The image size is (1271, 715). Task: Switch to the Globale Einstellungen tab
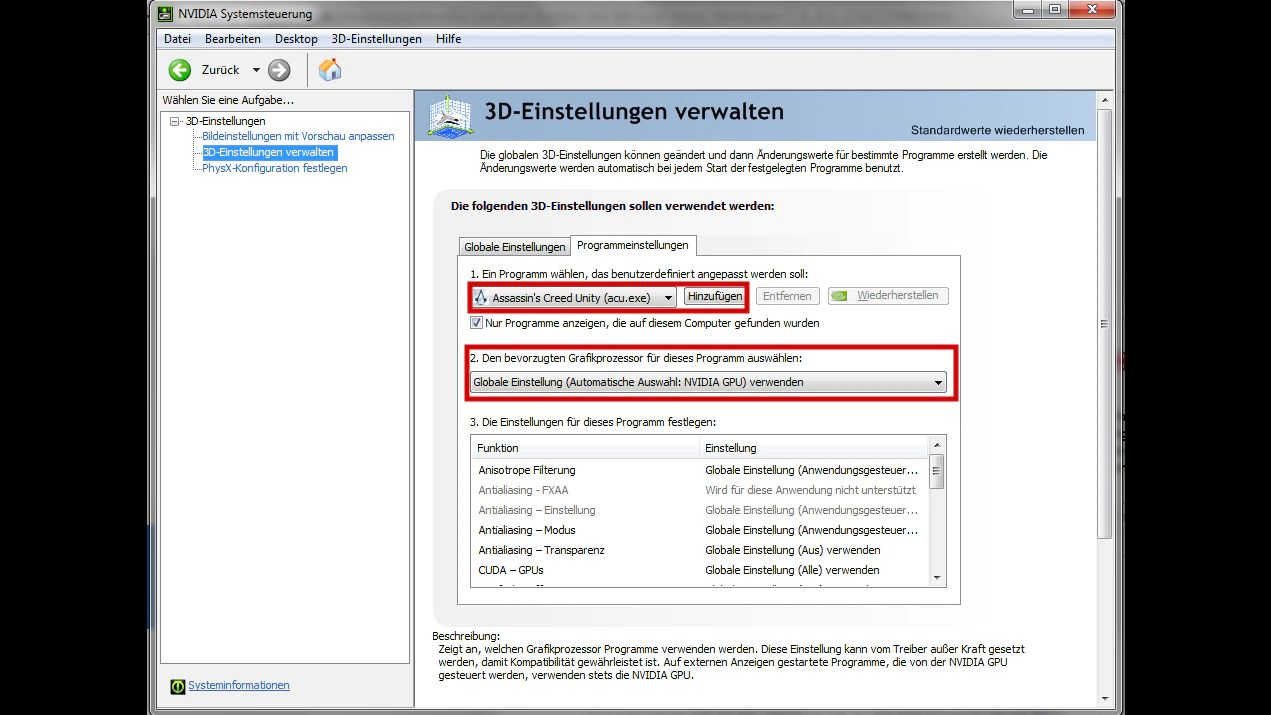pos(514,247)
